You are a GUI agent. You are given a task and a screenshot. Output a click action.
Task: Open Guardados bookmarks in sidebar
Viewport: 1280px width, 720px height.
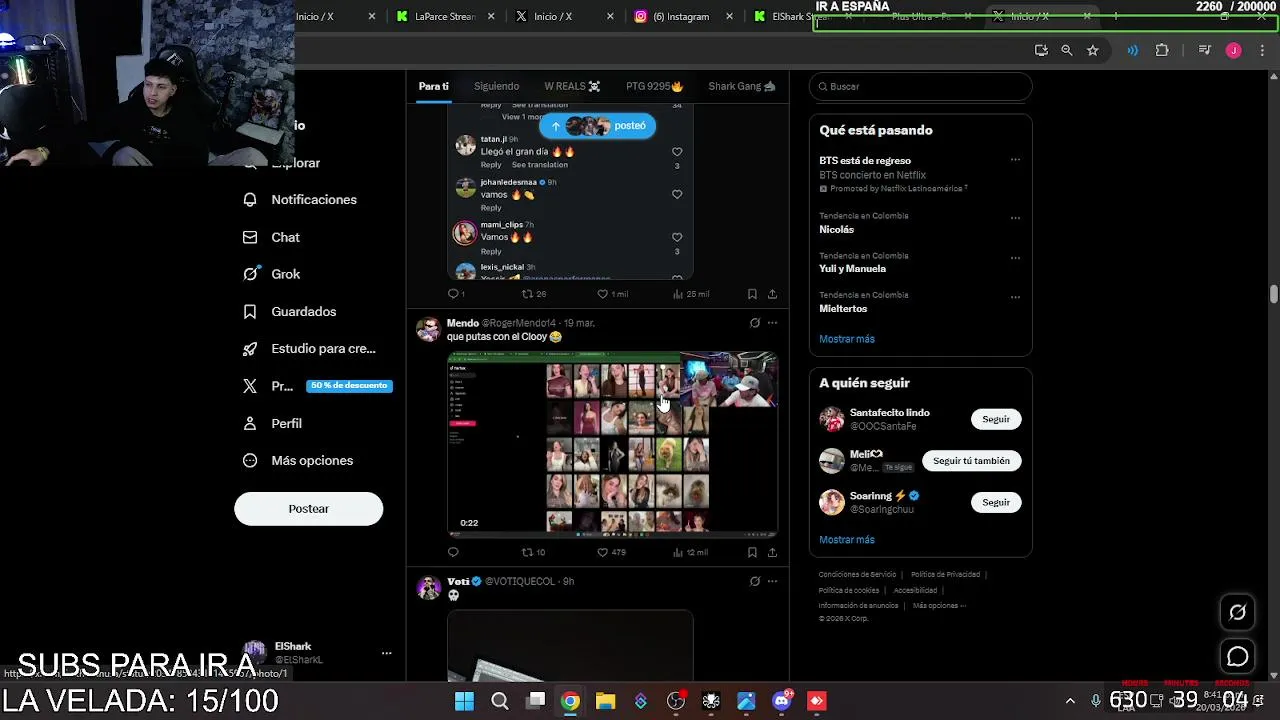[290, 311]
